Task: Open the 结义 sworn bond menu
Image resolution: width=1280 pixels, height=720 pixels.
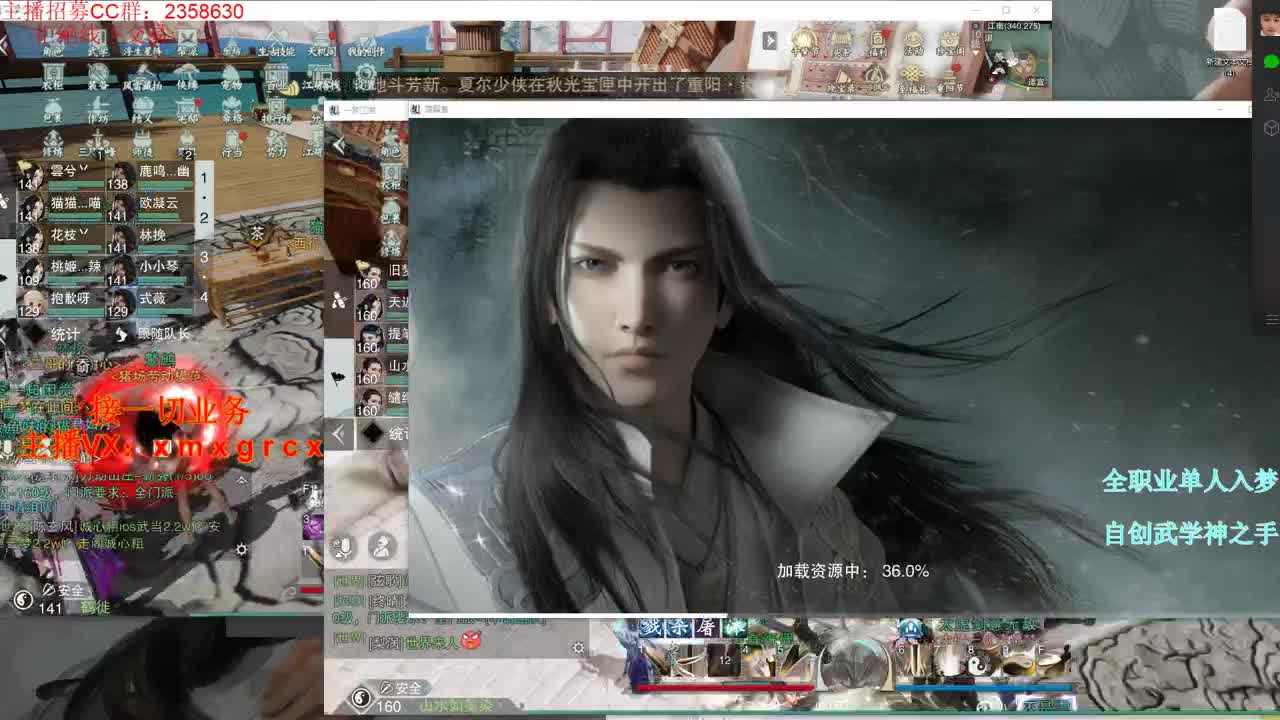Action: [142, 109]
